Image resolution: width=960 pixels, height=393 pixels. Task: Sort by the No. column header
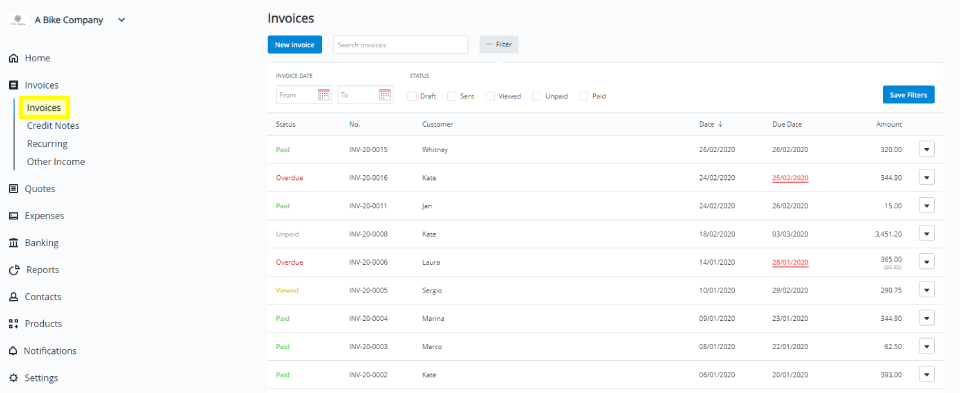[354, 124]
